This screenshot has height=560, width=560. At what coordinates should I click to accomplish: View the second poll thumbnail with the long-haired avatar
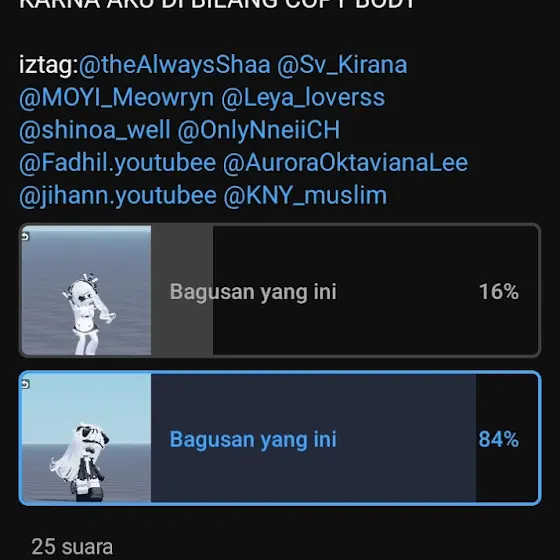tap(86, 438)
